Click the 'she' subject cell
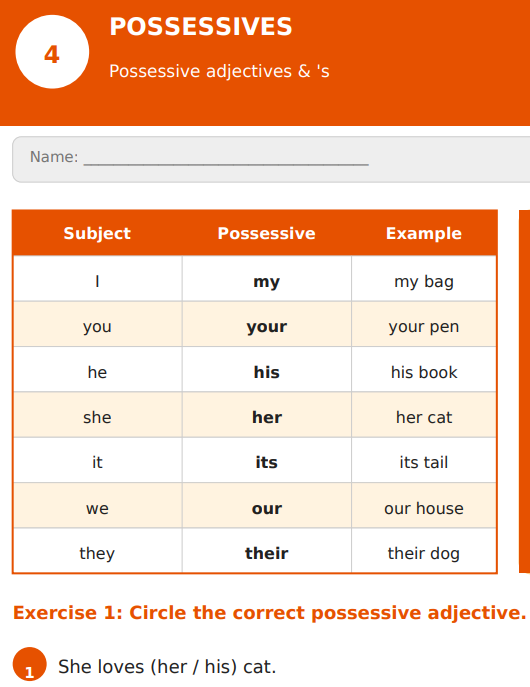This screenshot has width=530, height=687. click(97, 415)
